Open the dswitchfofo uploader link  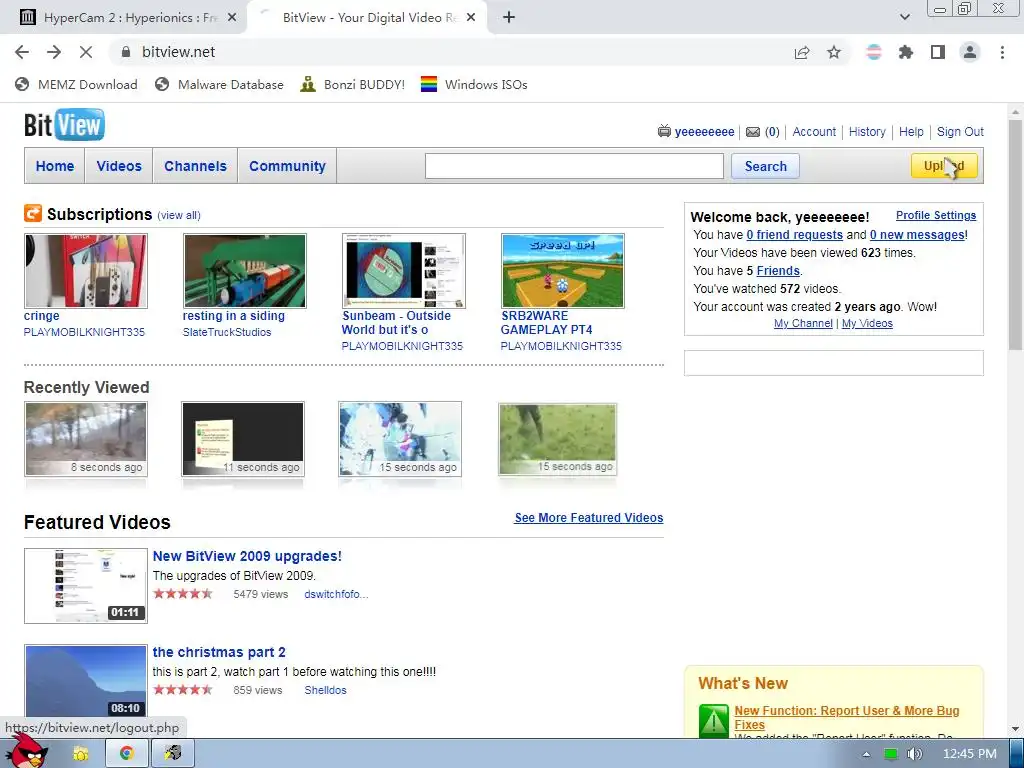click(x=336, y=594)
